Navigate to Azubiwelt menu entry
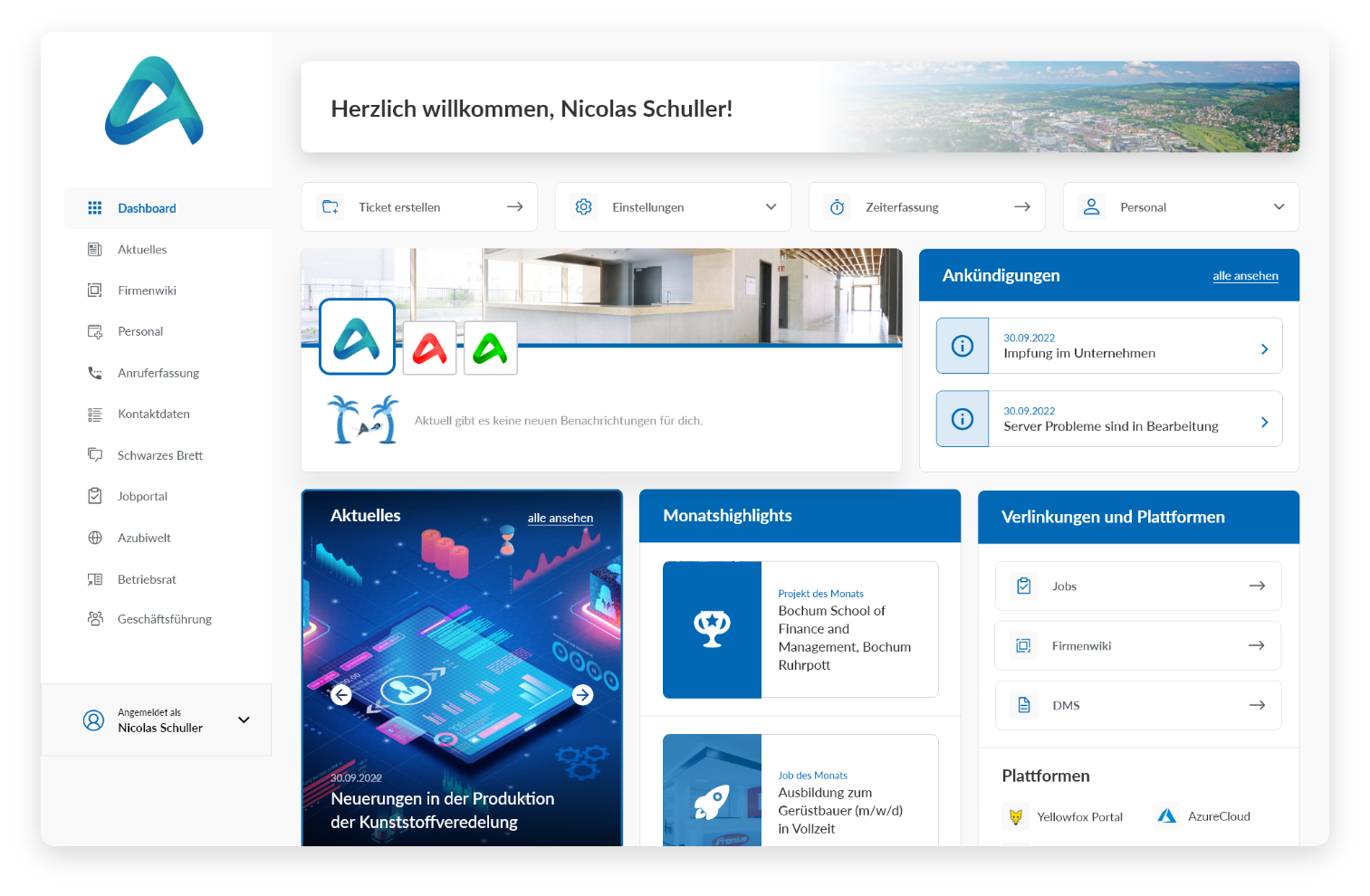1370x896 pixels. (144, 538)
